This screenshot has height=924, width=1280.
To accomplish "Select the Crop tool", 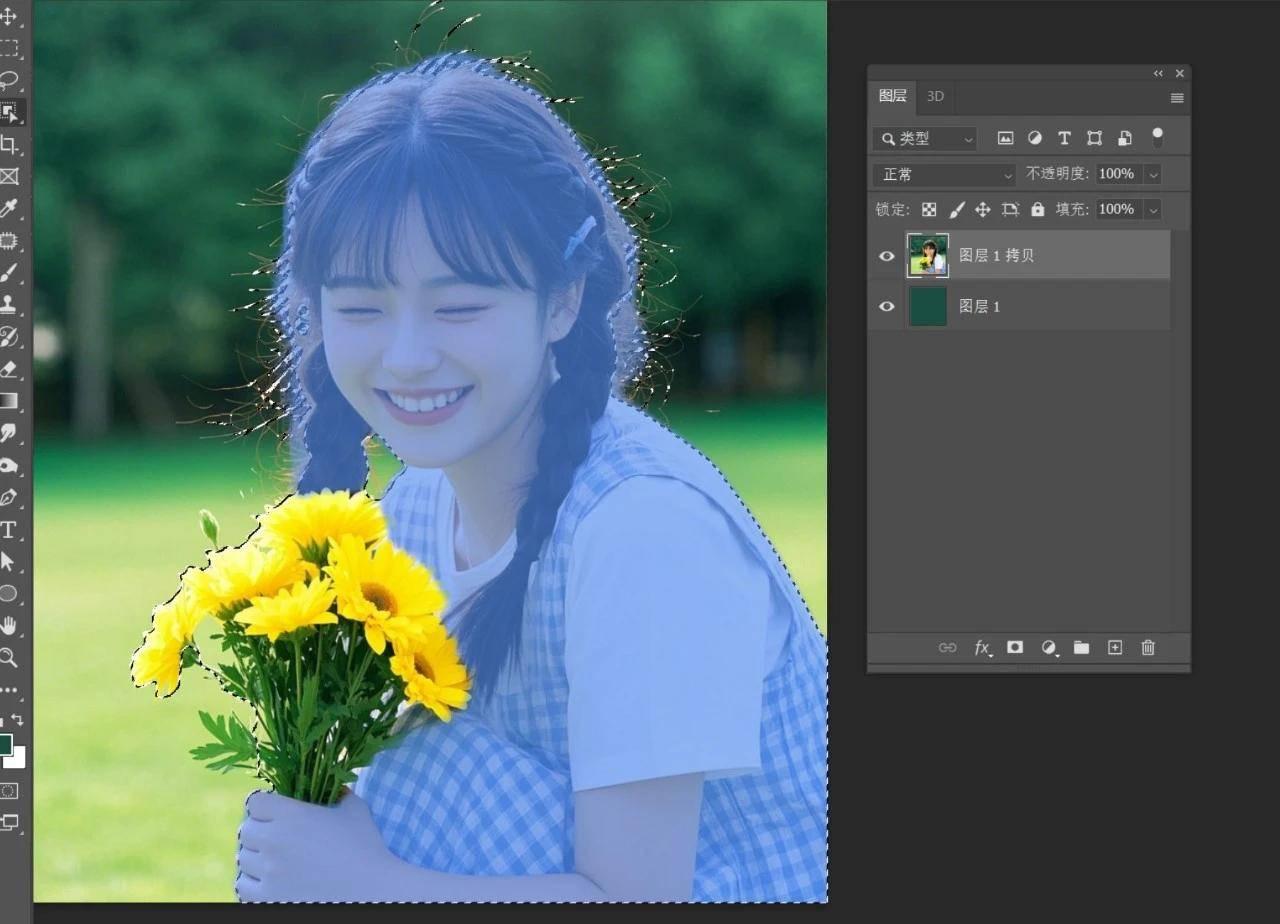I will tap(9, 145).
